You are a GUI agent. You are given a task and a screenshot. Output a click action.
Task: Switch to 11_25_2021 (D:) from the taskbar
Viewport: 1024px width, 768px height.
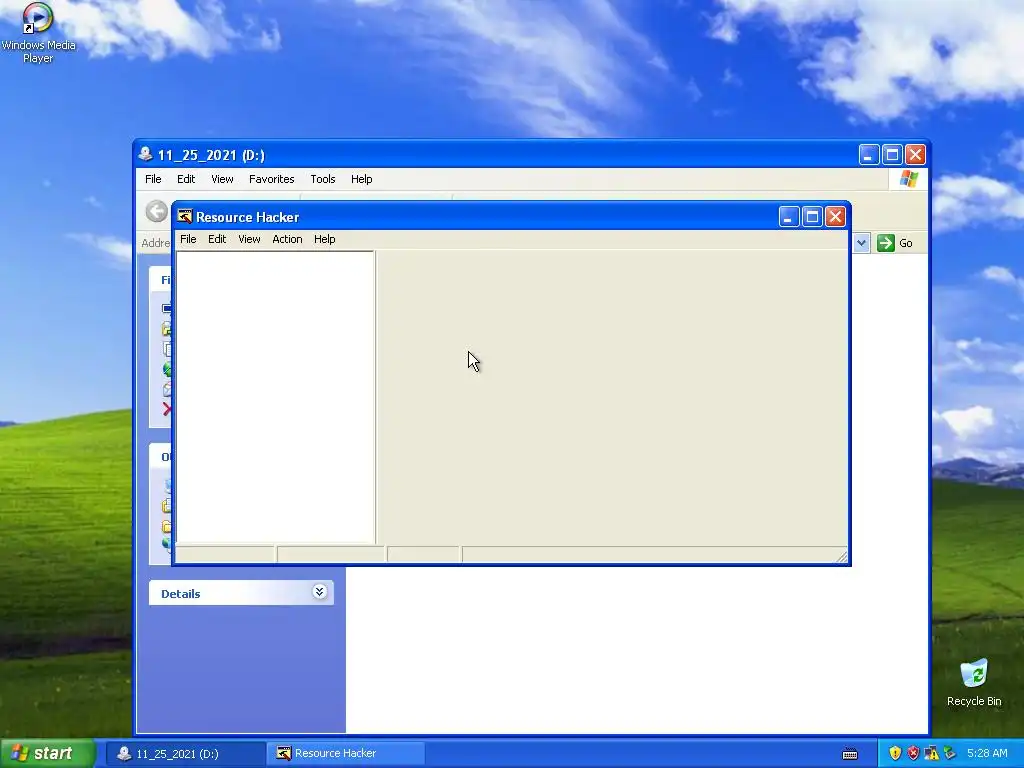pyautogui.click(x=185, y=754)
